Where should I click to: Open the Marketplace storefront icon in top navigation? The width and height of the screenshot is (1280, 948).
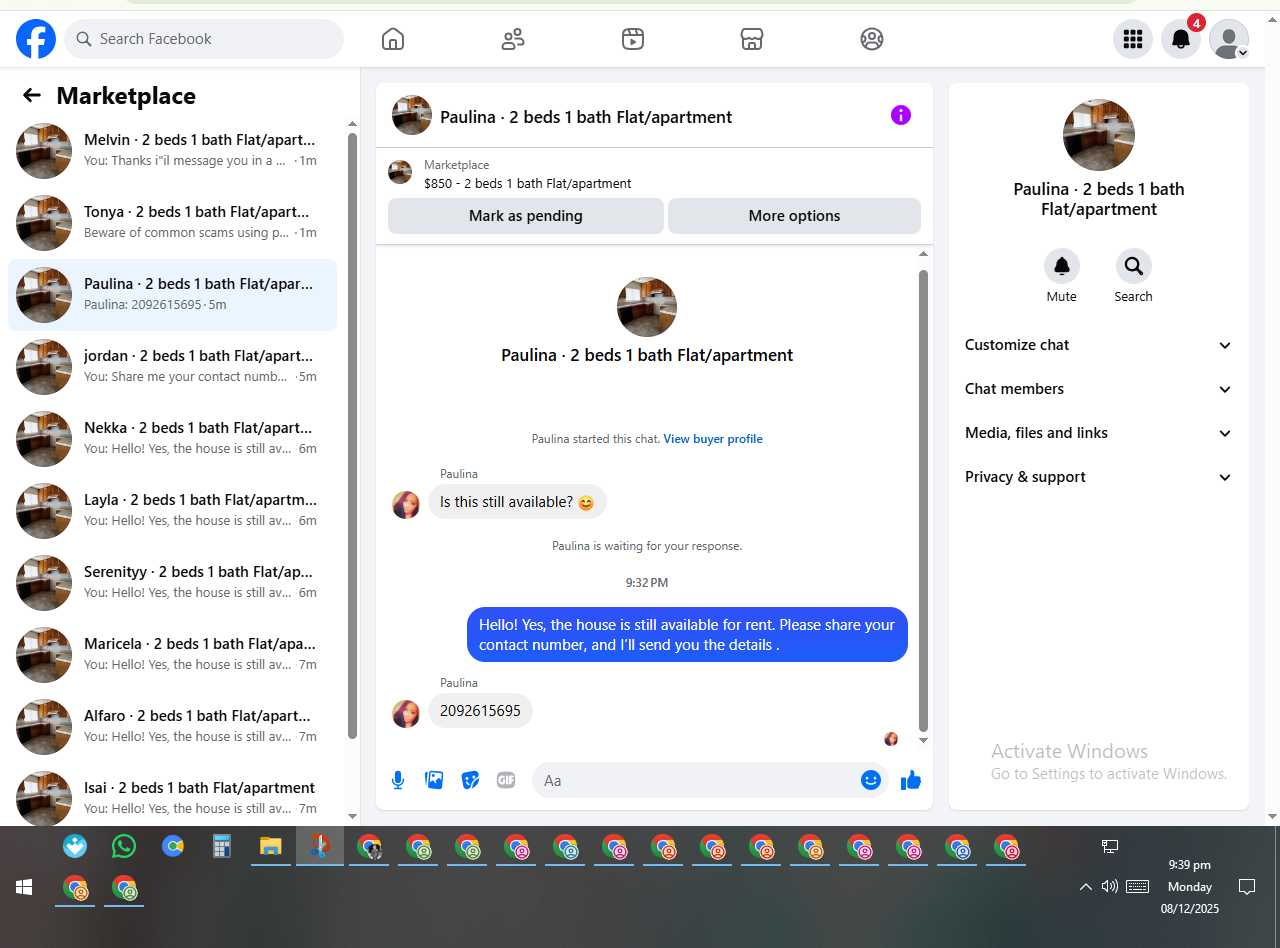[752, 39]
